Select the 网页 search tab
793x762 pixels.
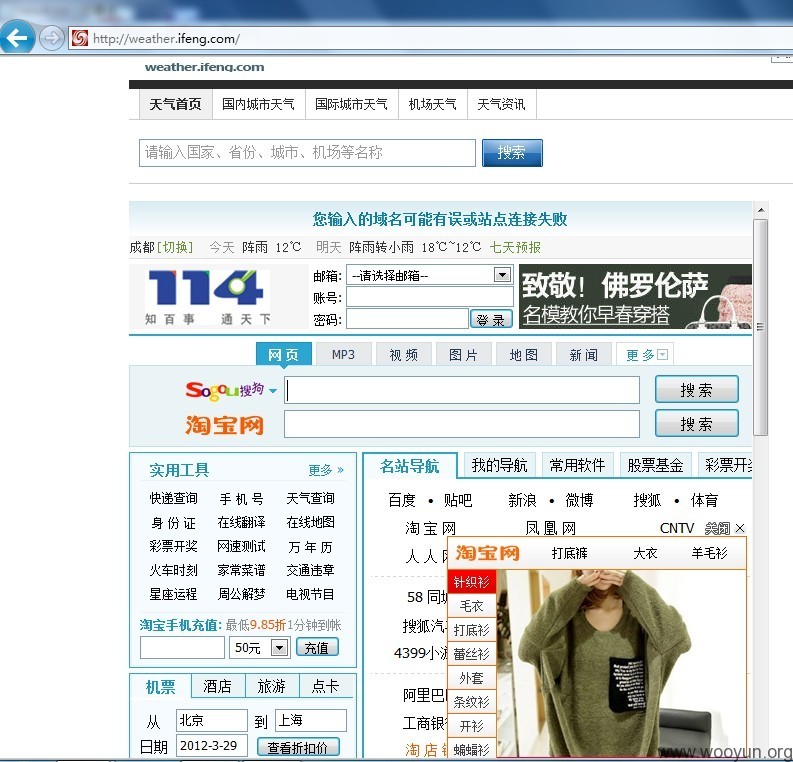click(x=283, y=354)
